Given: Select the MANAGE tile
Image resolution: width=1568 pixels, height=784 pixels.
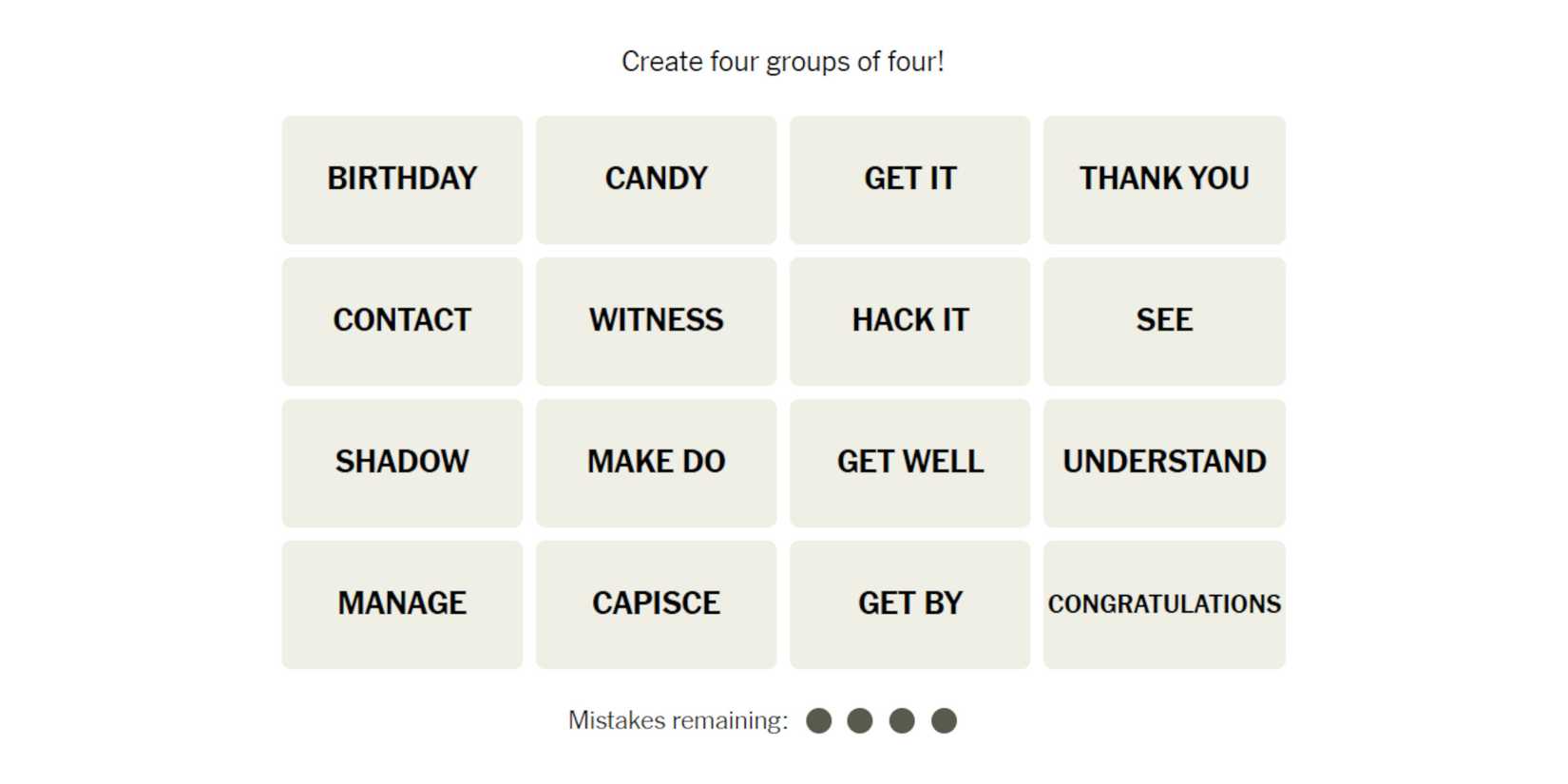Looking at the screenshot, I should (402, 604).
